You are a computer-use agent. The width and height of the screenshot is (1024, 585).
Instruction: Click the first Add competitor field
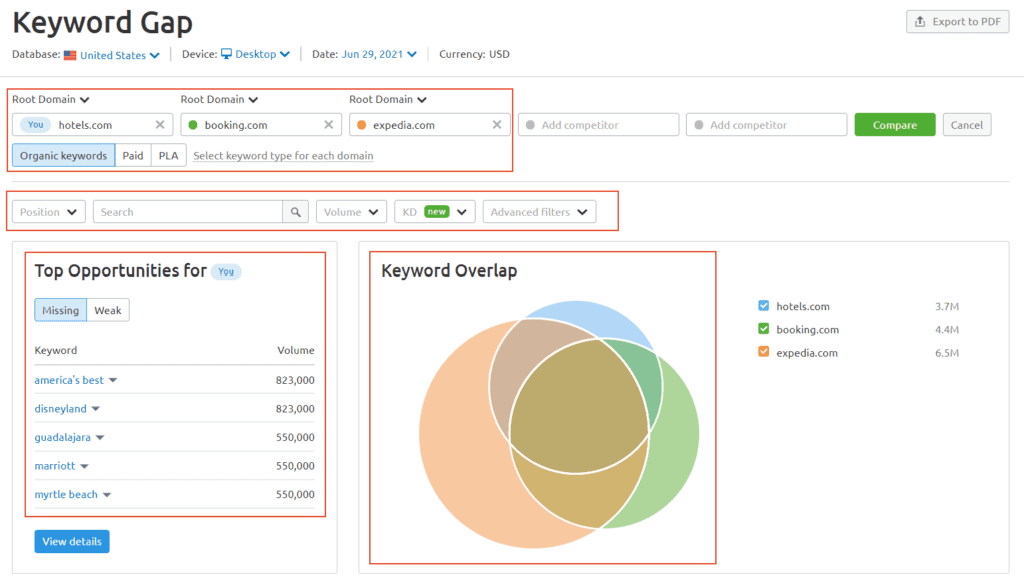click(598, 125)
